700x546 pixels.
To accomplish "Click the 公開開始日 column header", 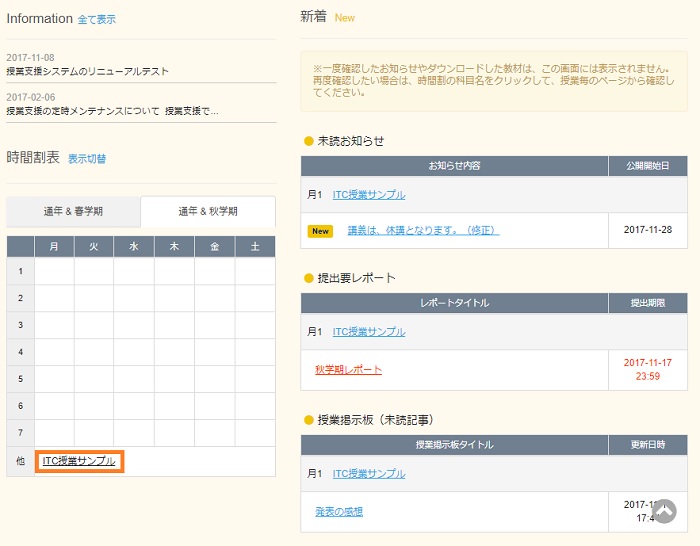I will (x=647, y=165).
